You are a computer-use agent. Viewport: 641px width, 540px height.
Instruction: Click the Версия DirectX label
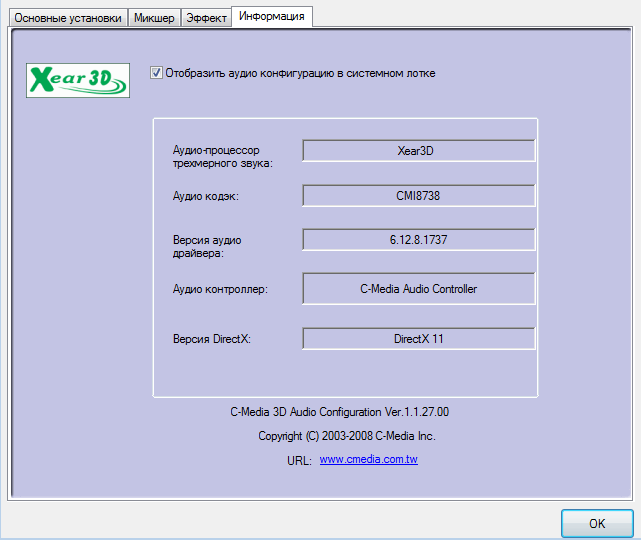click(211, 340)
